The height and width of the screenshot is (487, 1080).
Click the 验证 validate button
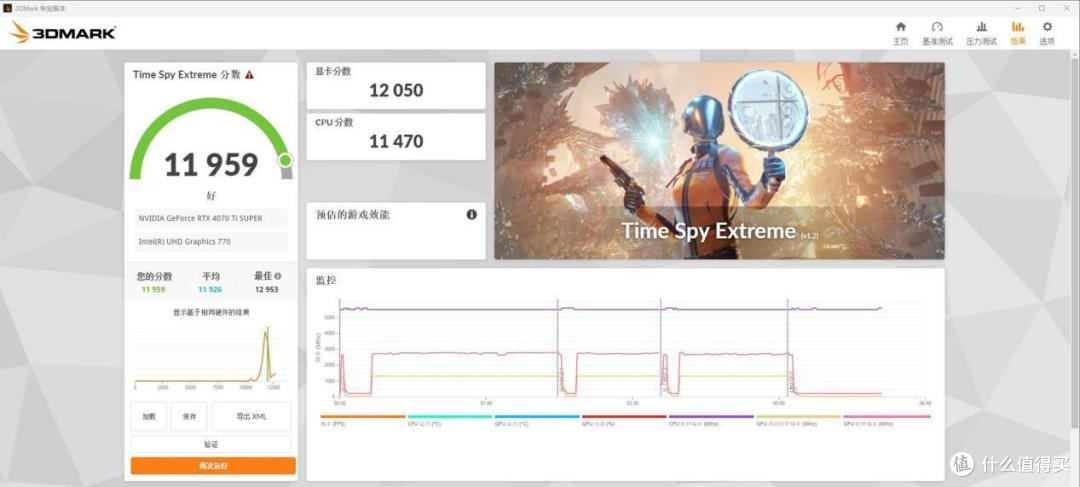point(211,444)
